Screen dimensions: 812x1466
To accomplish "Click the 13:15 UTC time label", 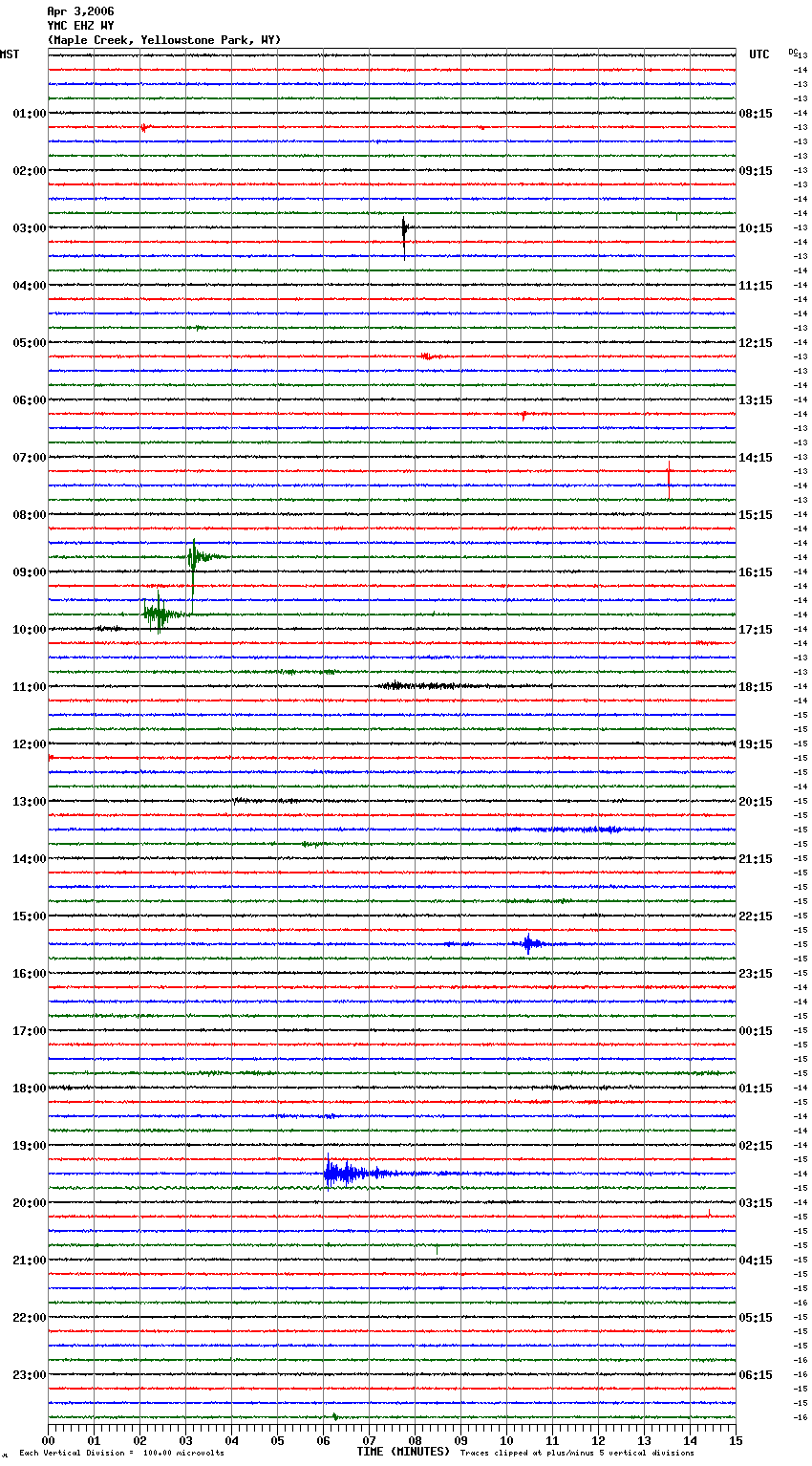I will pos(756,400).
